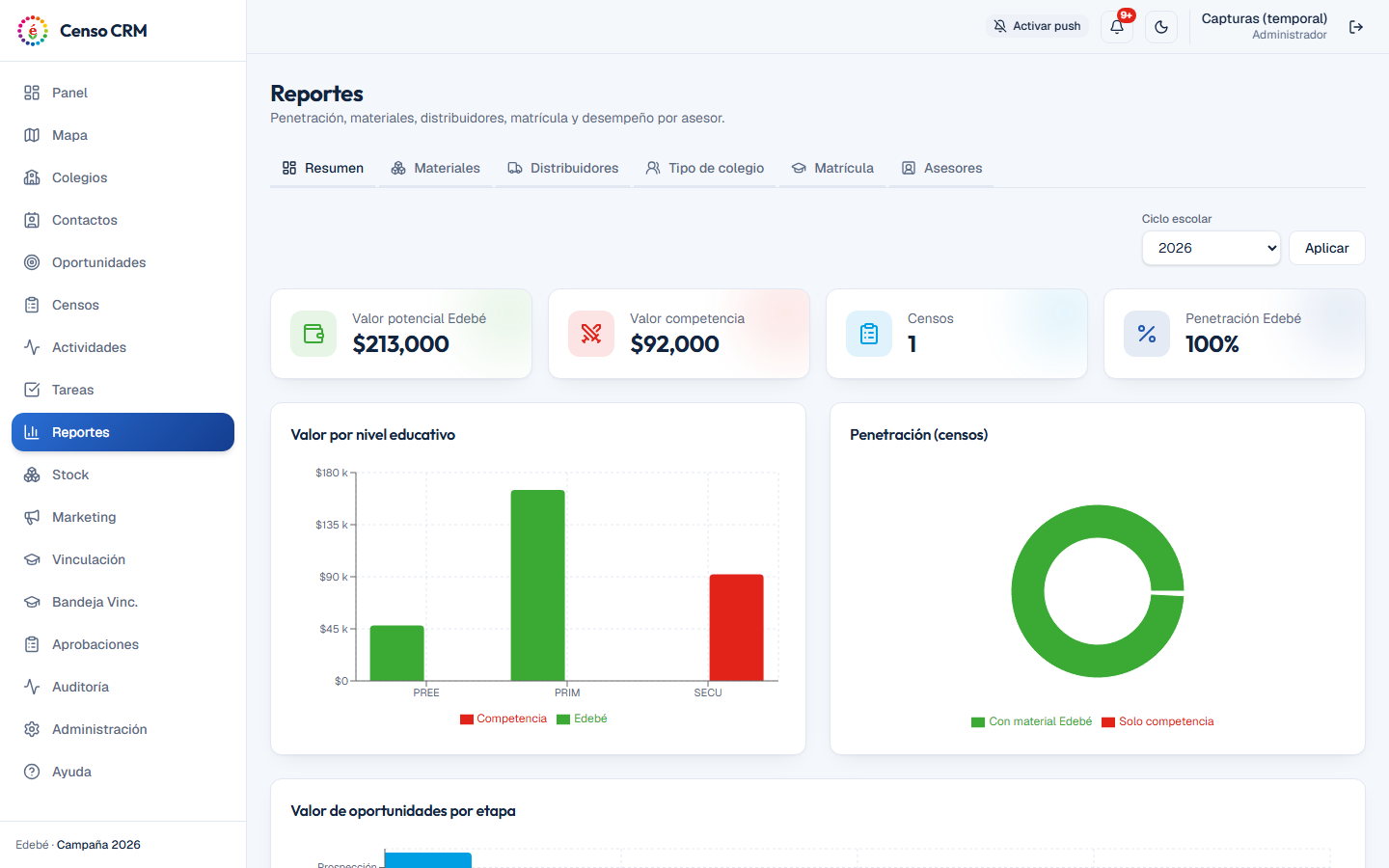Click the Censo CRM logo icon
The width and height of the screenshot is (1389, 868).
coord(33,31)
